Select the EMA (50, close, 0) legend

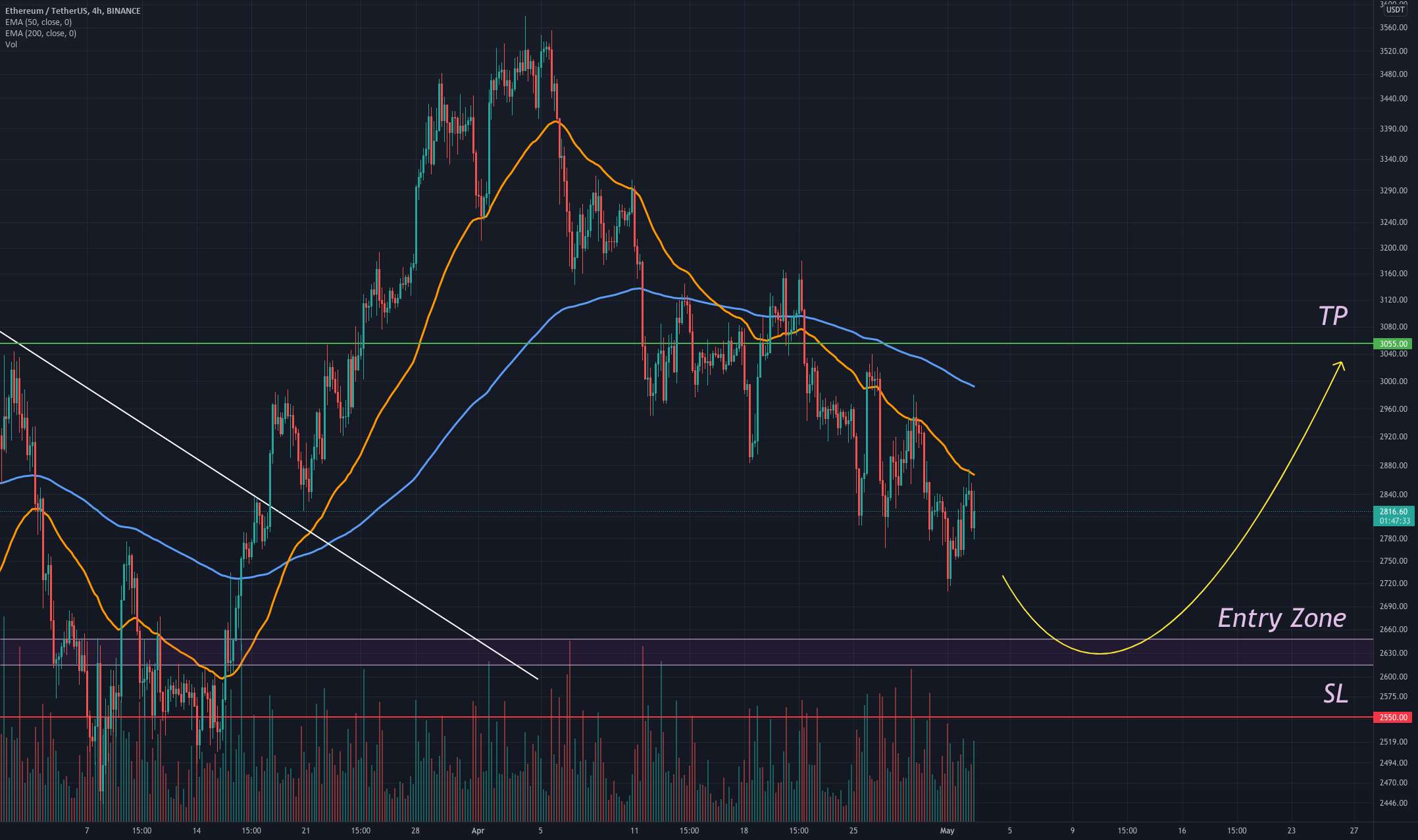pos(38,22)
